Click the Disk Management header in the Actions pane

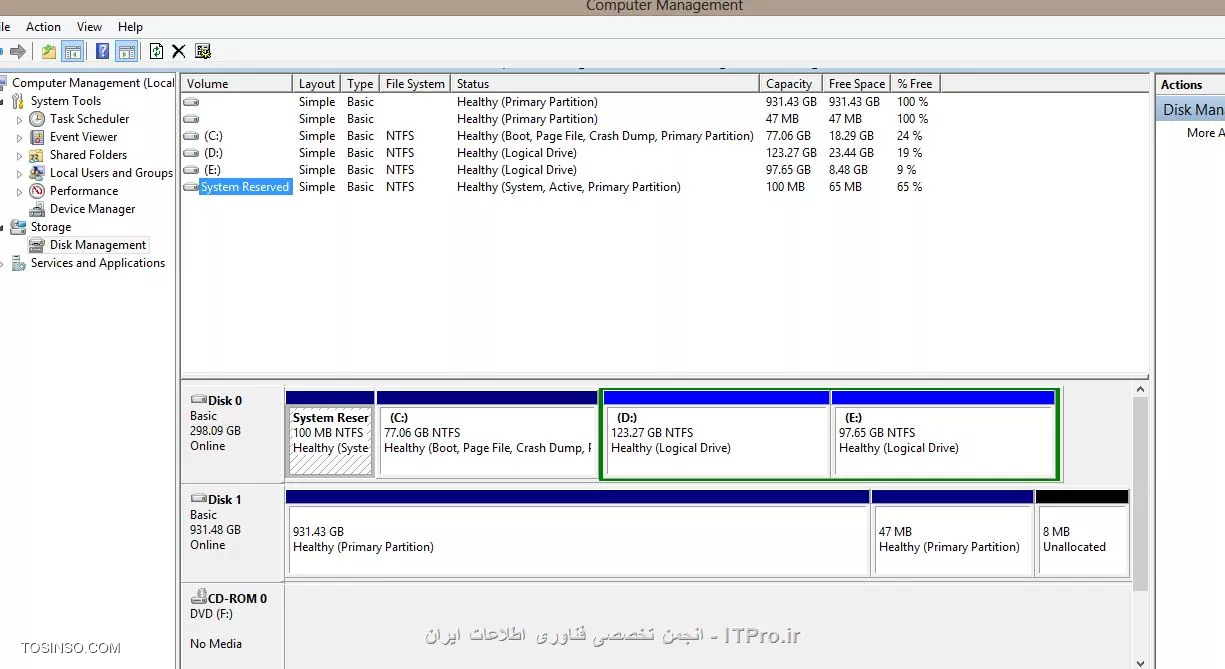(x=1191, y=110)
